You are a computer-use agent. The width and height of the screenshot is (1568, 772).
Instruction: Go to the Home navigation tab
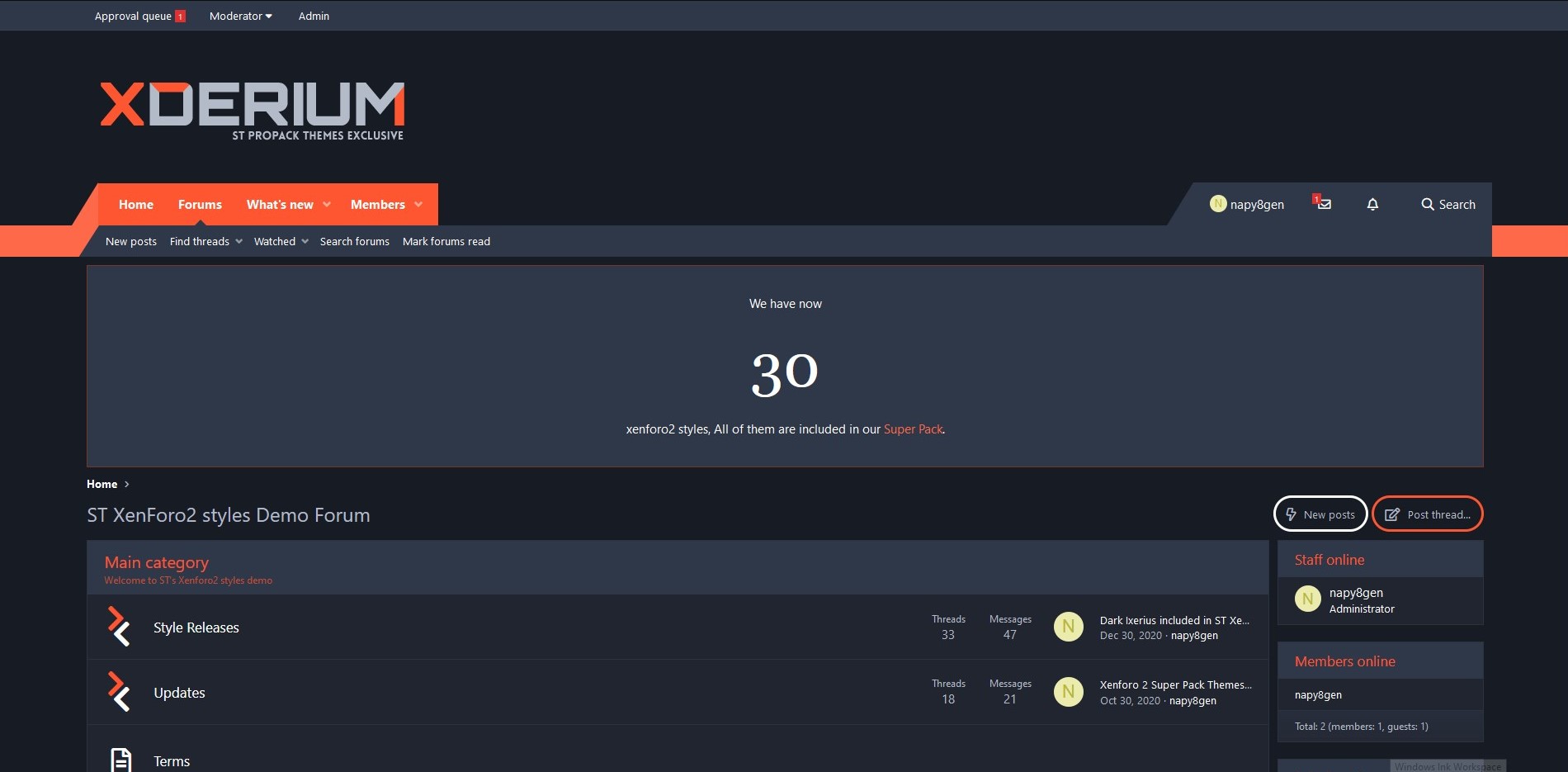click(x=136, y=205)
